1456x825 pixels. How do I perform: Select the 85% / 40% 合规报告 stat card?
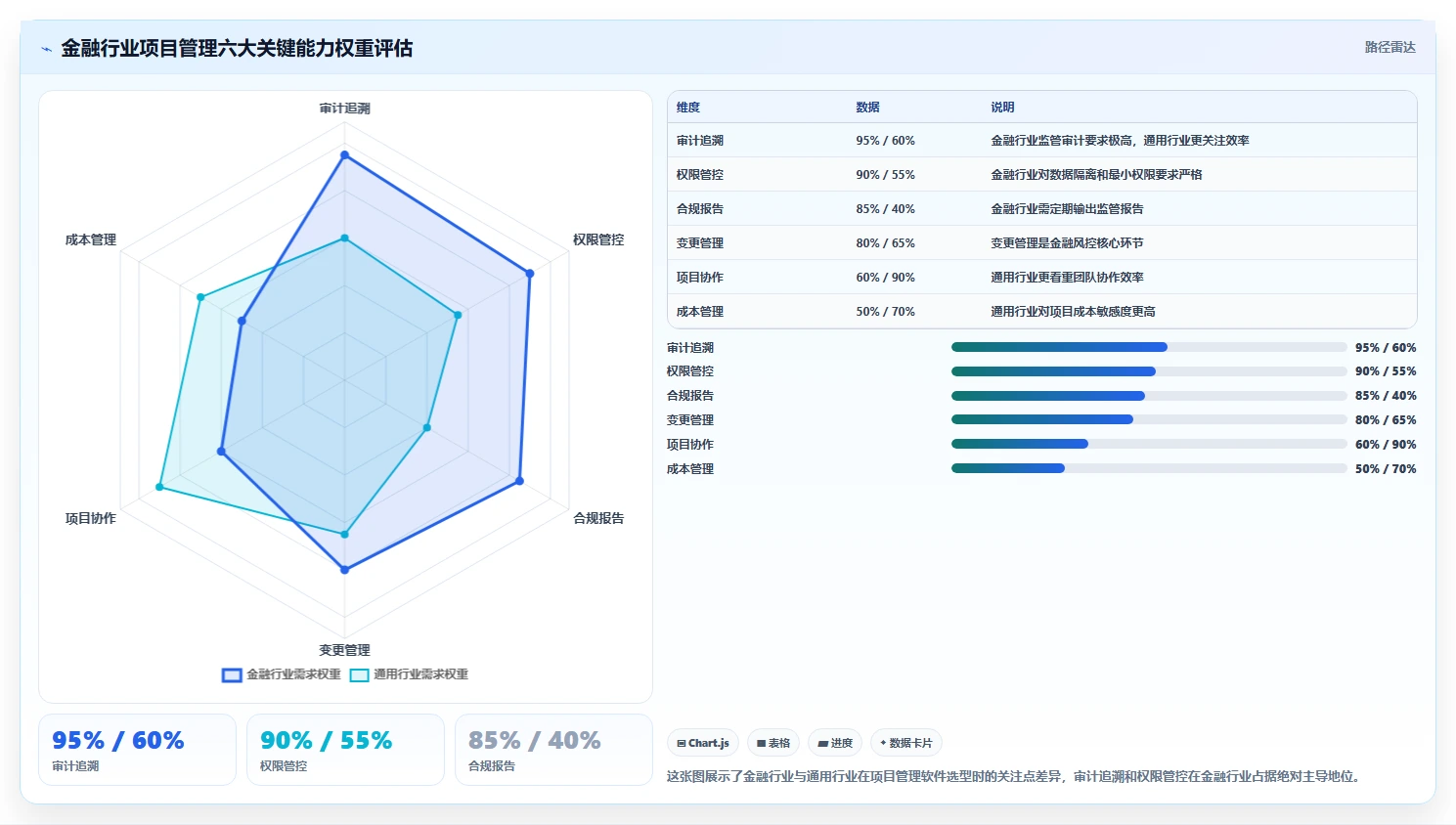(x=553, y=750)
